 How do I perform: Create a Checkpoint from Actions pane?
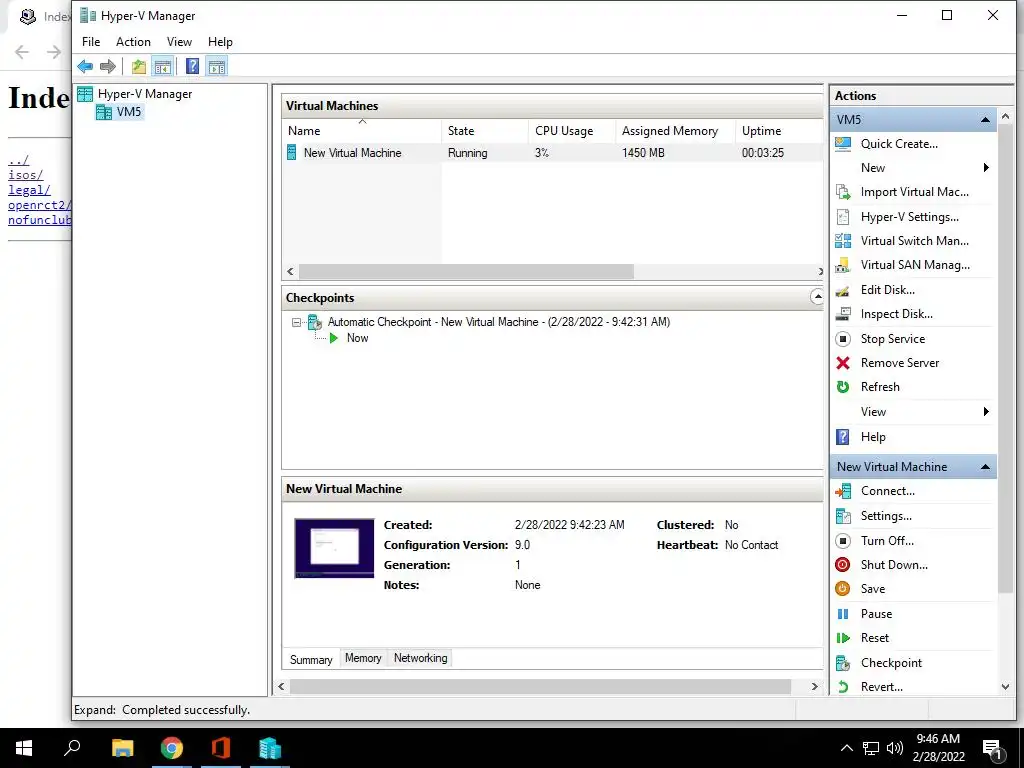(891, 662)
